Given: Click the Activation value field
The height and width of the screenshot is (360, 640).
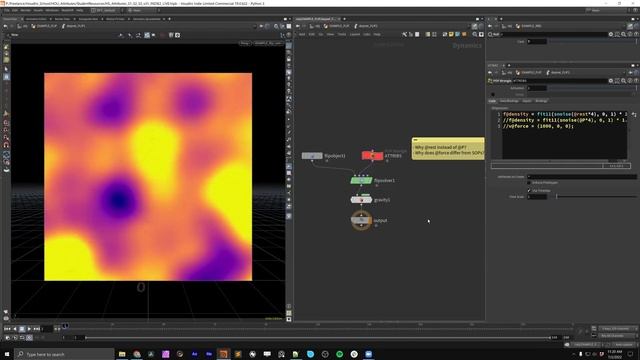Looking at the screenshot, I should pyautogui.click(x=536, y=88).
